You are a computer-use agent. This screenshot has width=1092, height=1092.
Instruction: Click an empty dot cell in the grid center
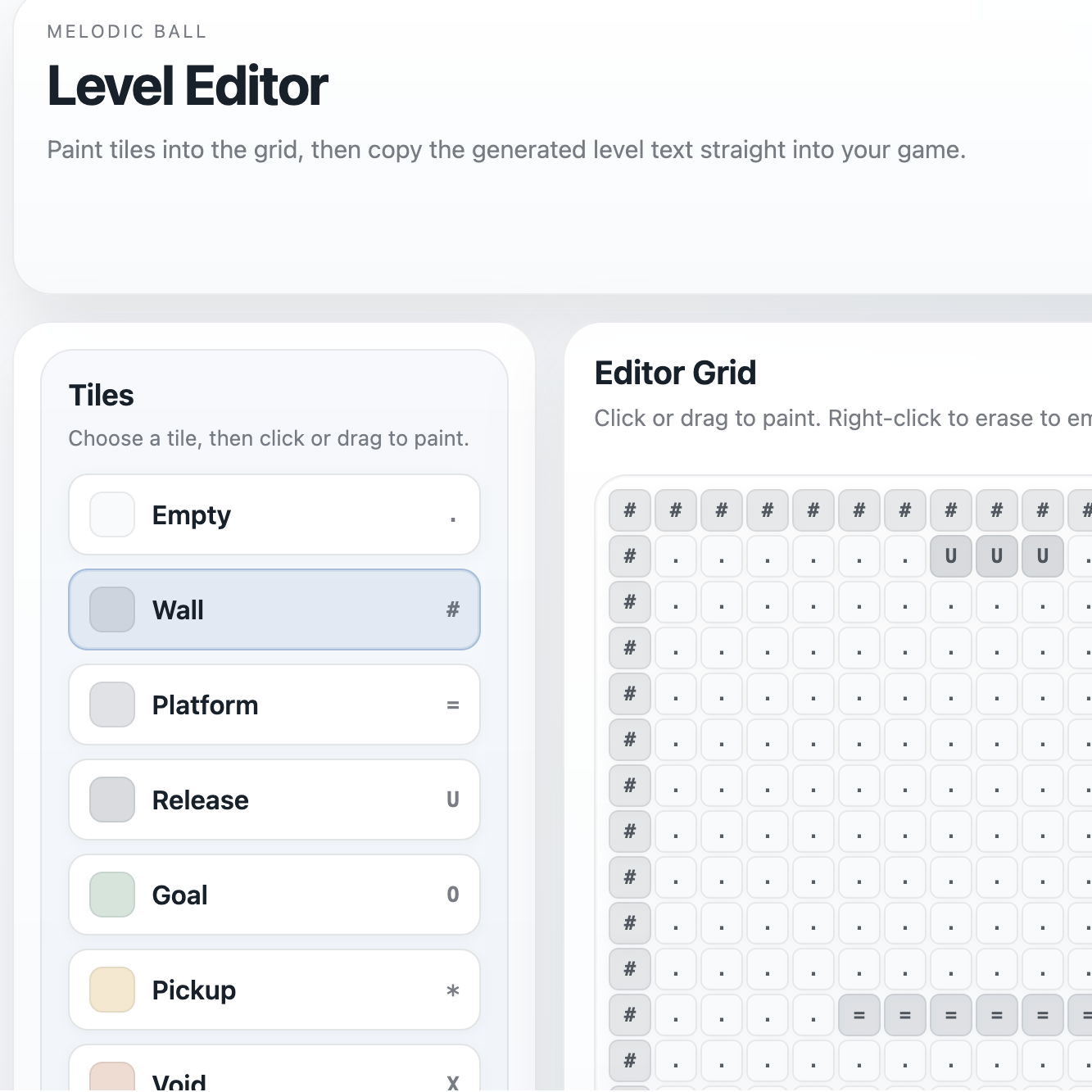tap(813, 785)
